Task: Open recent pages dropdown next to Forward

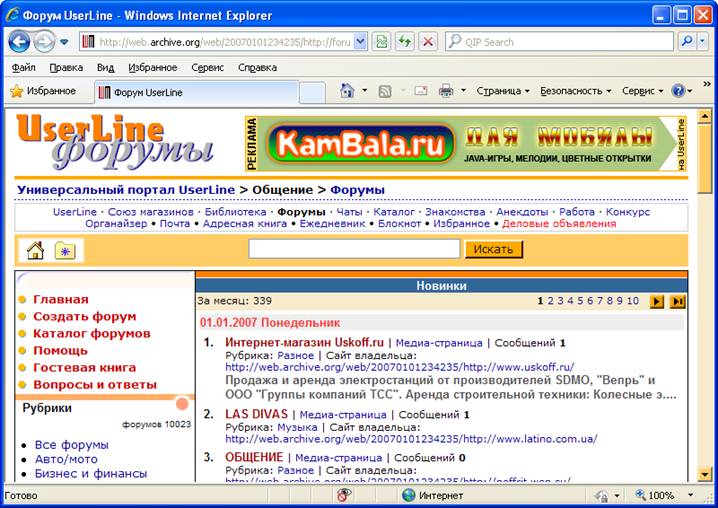Action: tap(64, 42)
